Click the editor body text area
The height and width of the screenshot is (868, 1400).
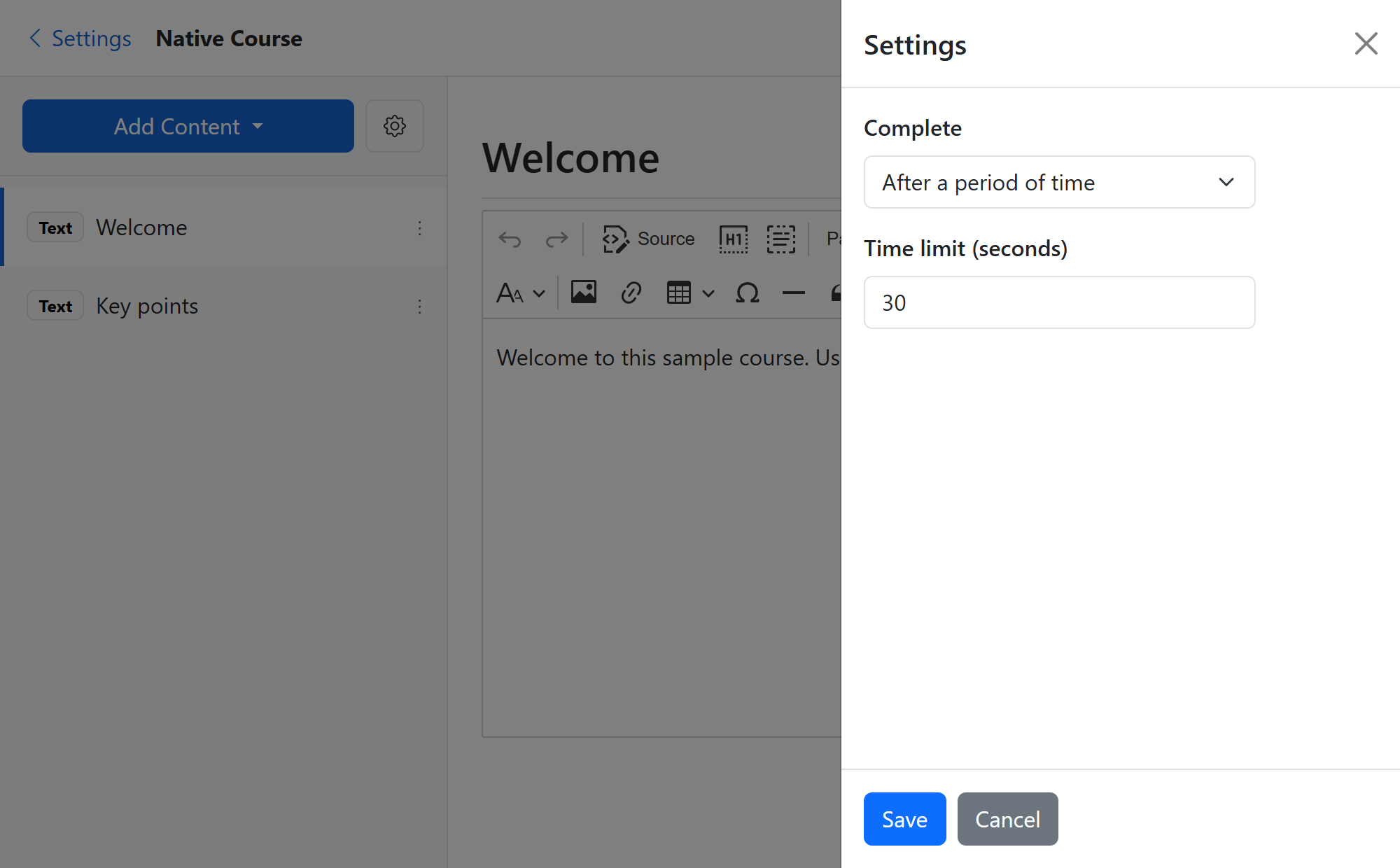tap(661, 528)
